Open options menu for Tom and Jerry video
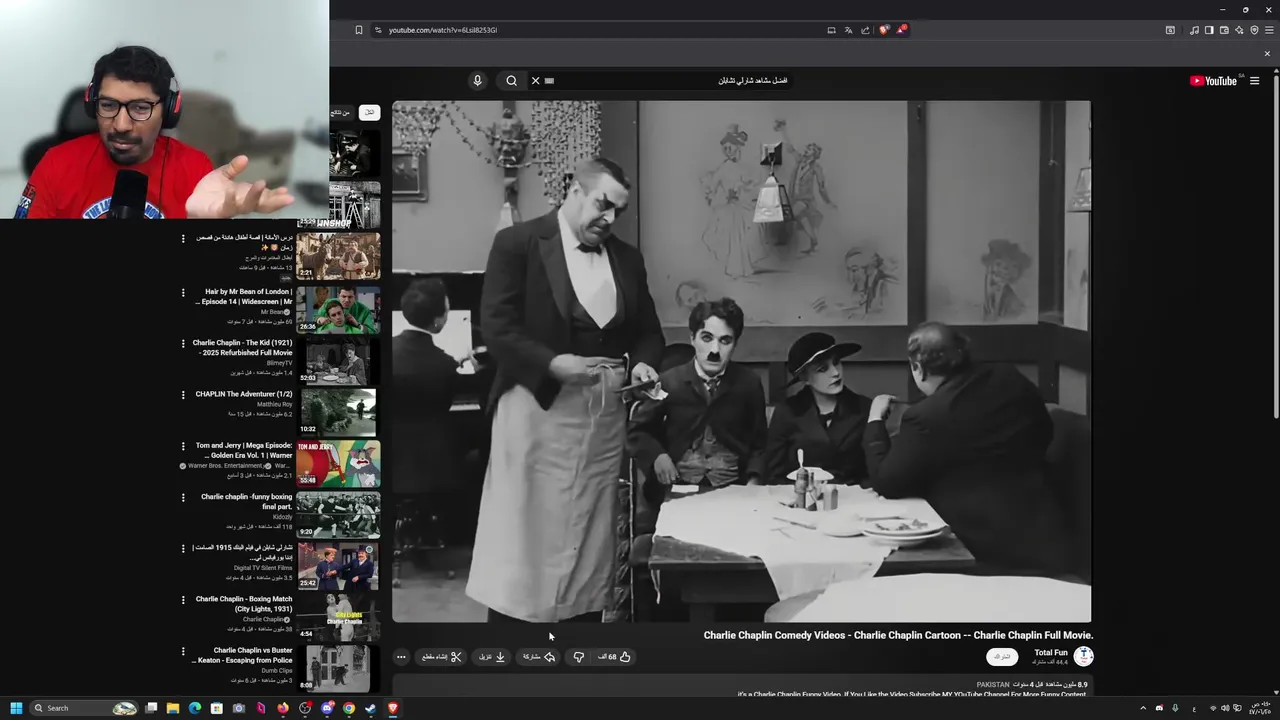 (x=183, y=446)
